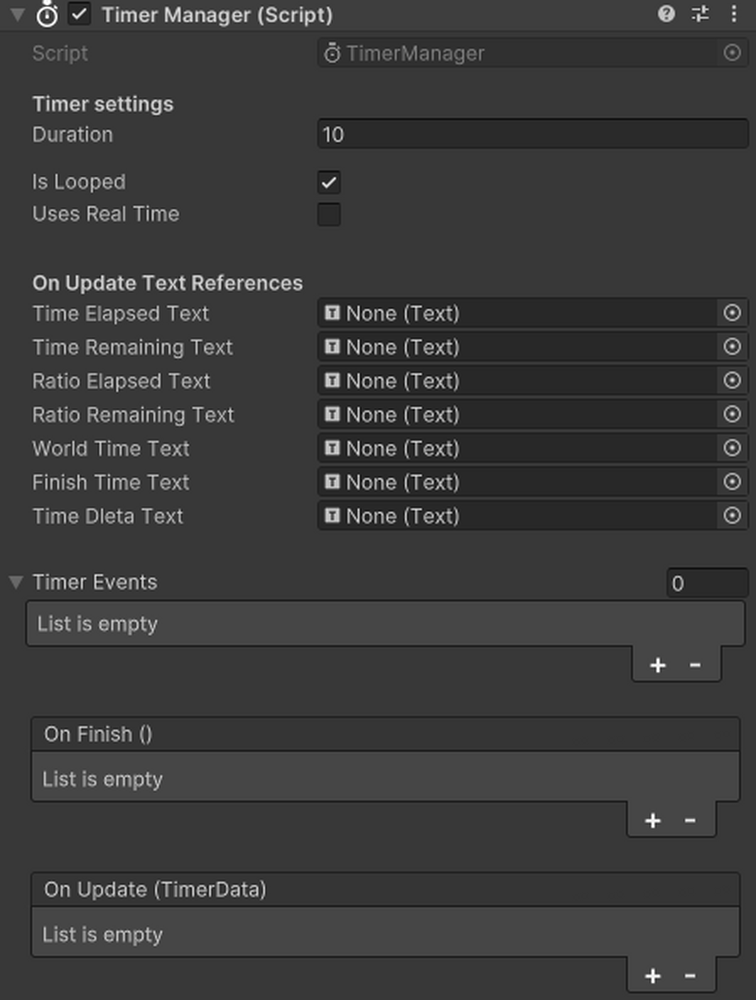756x1000 pixels.
Task: Click the Duration value field
Action: pos(530,133)
